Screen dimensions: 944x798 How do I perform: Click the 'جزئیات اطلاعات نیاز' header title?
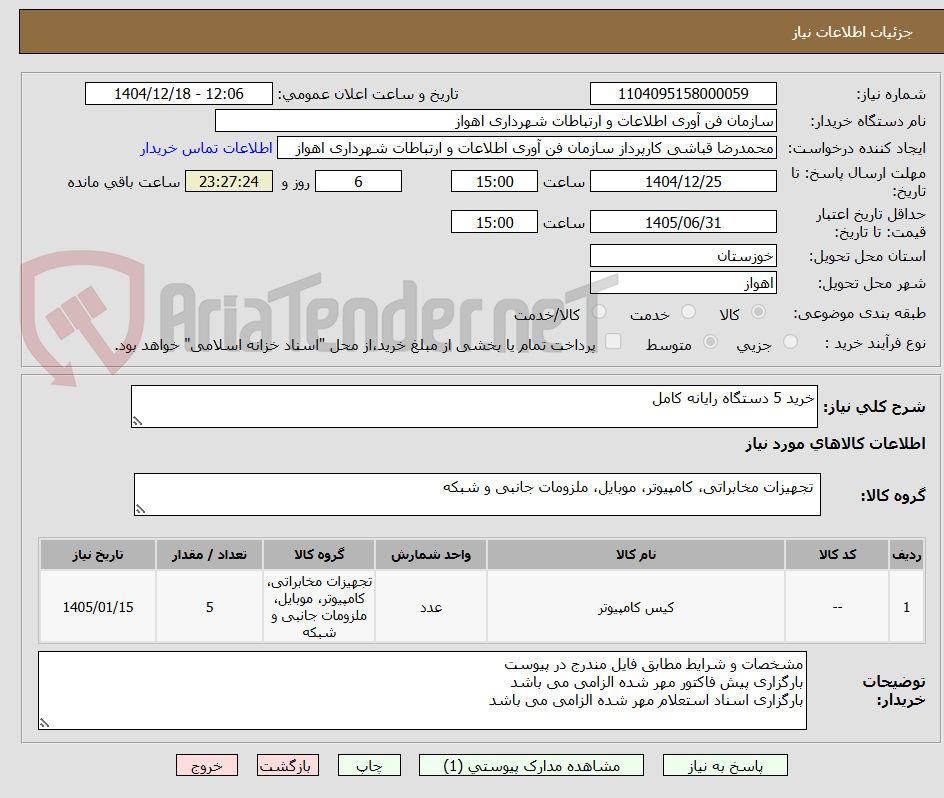(852, 32)
